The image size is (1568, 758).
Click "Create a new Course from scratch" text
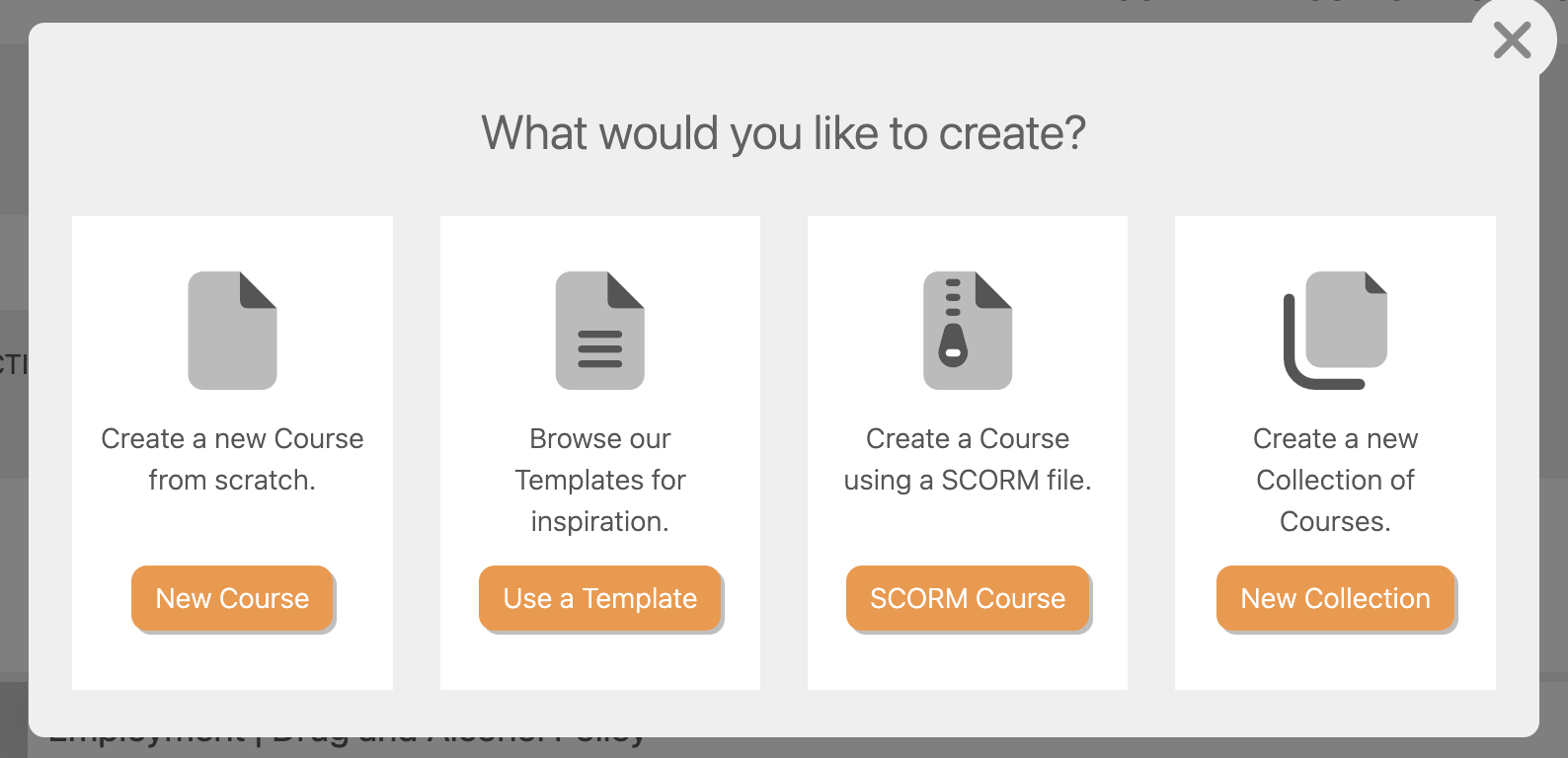point(232,459)
